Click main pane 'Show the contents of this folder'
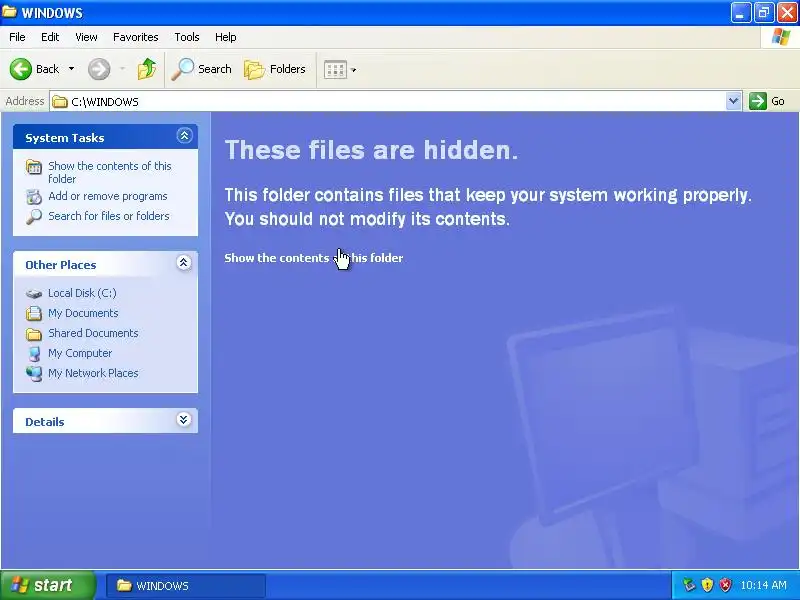Image resolution: width=800 pixels, height=600 pixels. pyautogui.click(x=314, y=258)
